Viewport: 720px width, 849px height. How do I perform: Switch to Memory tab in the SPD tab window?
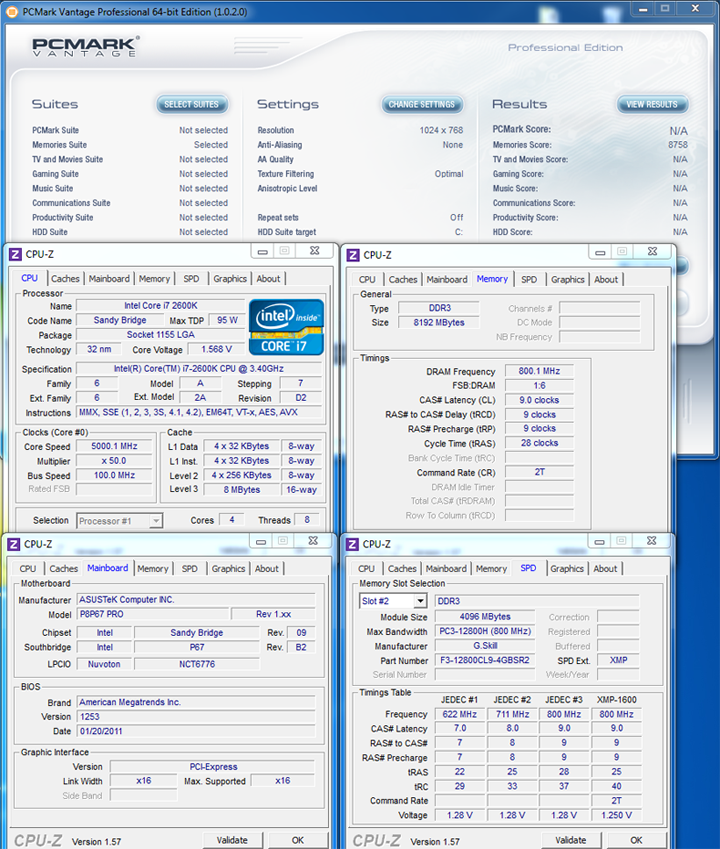tap(491, 569)
